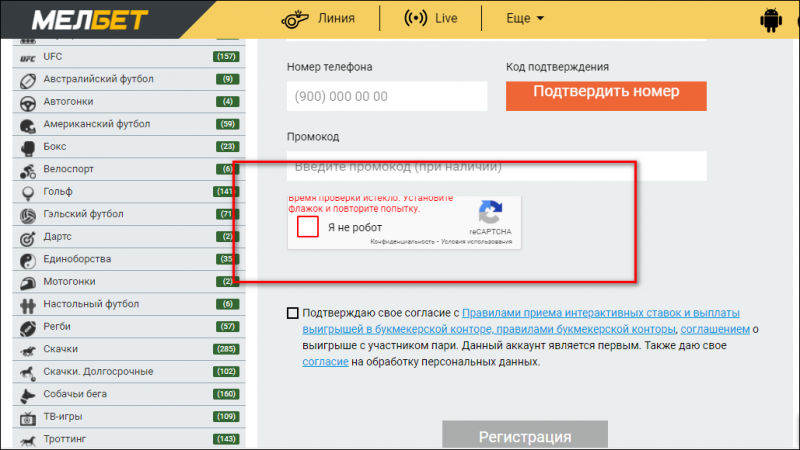Click the Единоборства label
Viewport: 800px width, 450px height.
(77, 259)
